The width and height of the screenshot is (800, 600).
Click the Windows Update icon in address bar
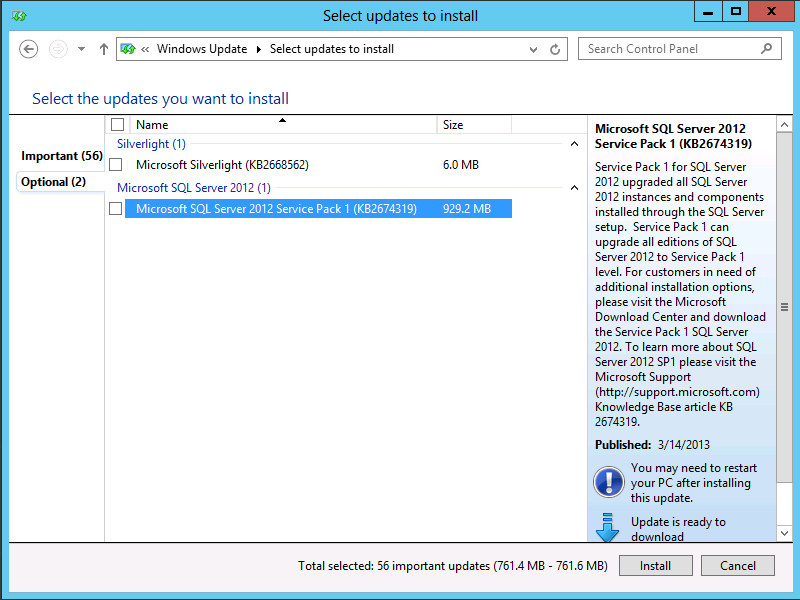pyautogui.click(x=128, y=49)
